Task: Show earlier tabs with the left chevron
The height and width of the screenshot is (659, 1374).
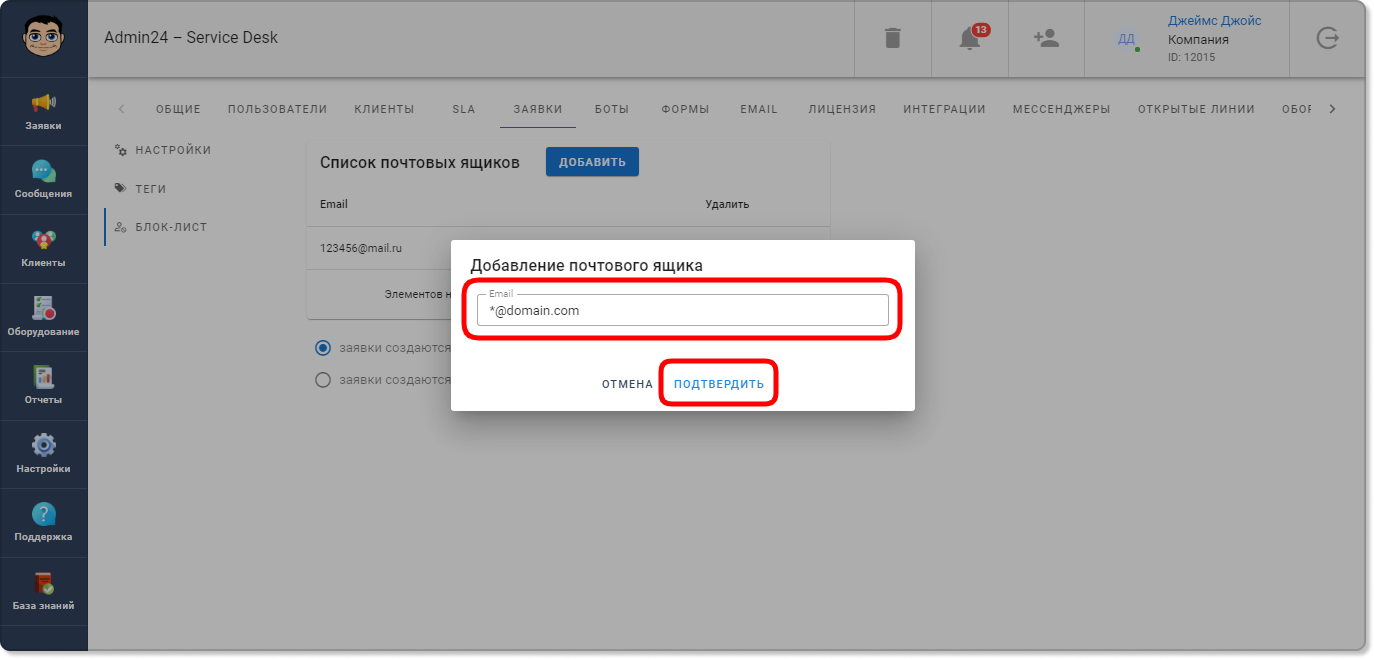Action: tap(121, 109)
